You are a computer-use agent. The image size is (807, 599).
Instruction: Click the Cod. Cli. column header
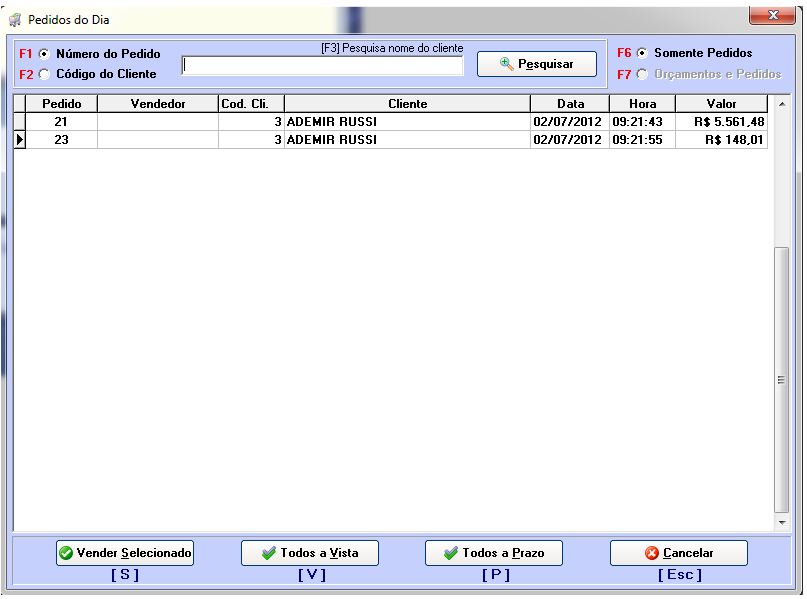(251, 104)
